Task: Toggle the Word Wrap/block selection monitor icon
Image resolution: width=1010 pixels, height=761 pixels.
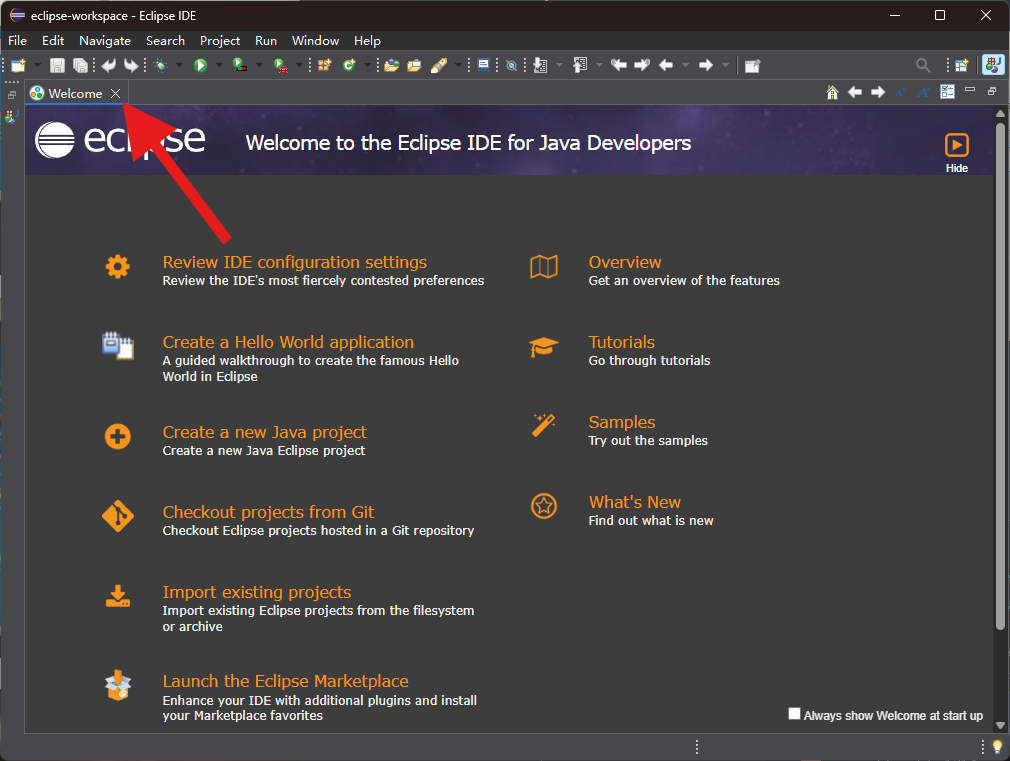Action: [x=483, y=65]
